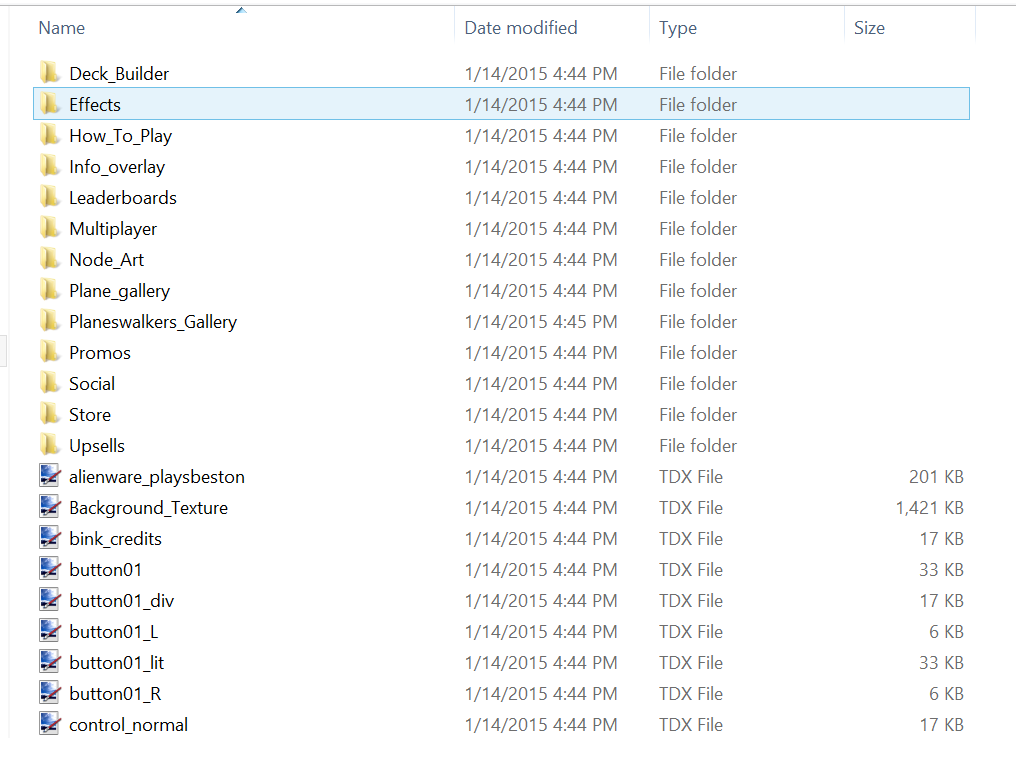The height and width of the screenshot is (766, 1016).
Task: Click the control_normal file icon
Action: 50,724
